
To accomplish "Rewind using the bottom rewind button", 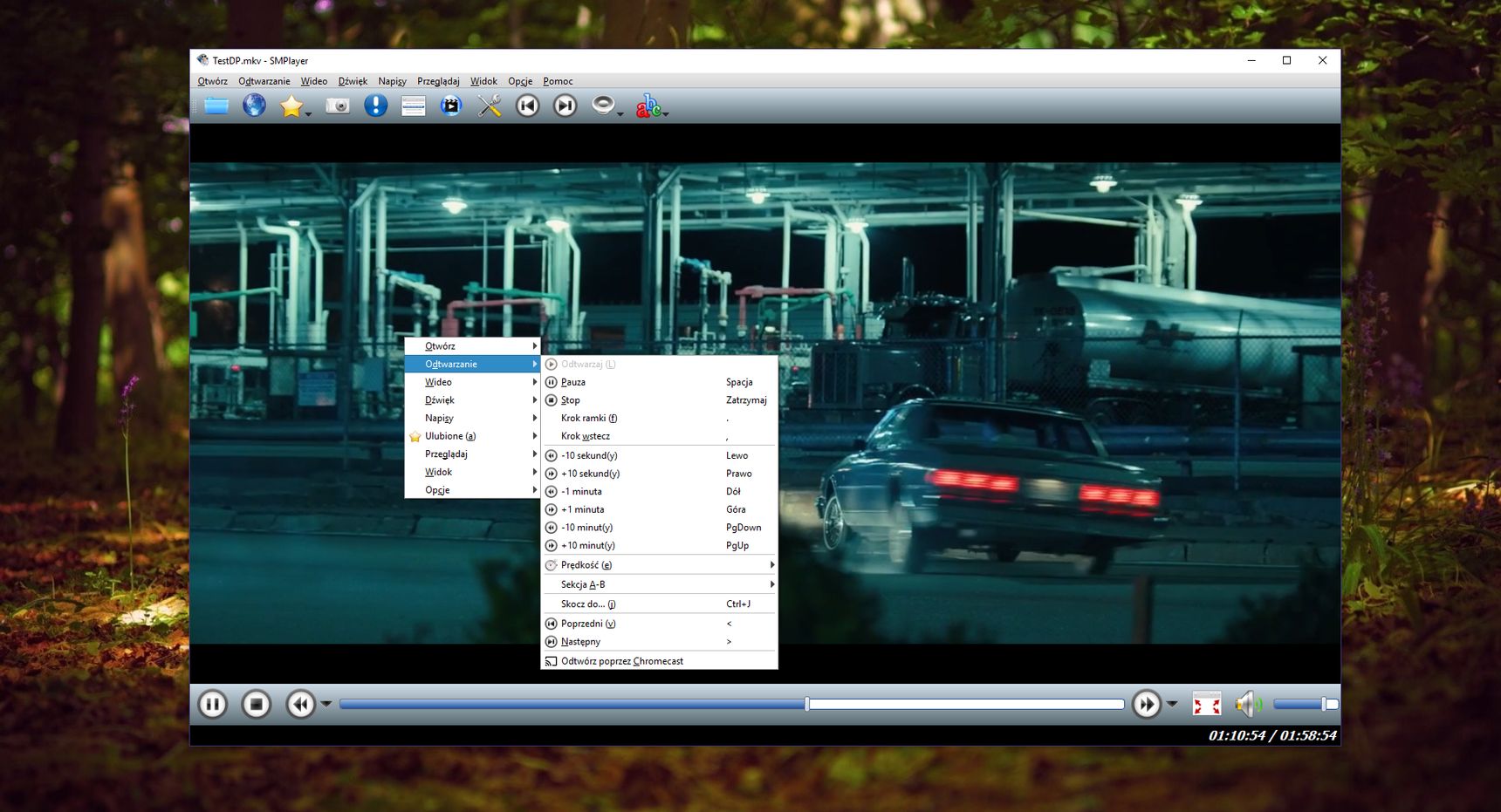I will (x=300, y=704).
